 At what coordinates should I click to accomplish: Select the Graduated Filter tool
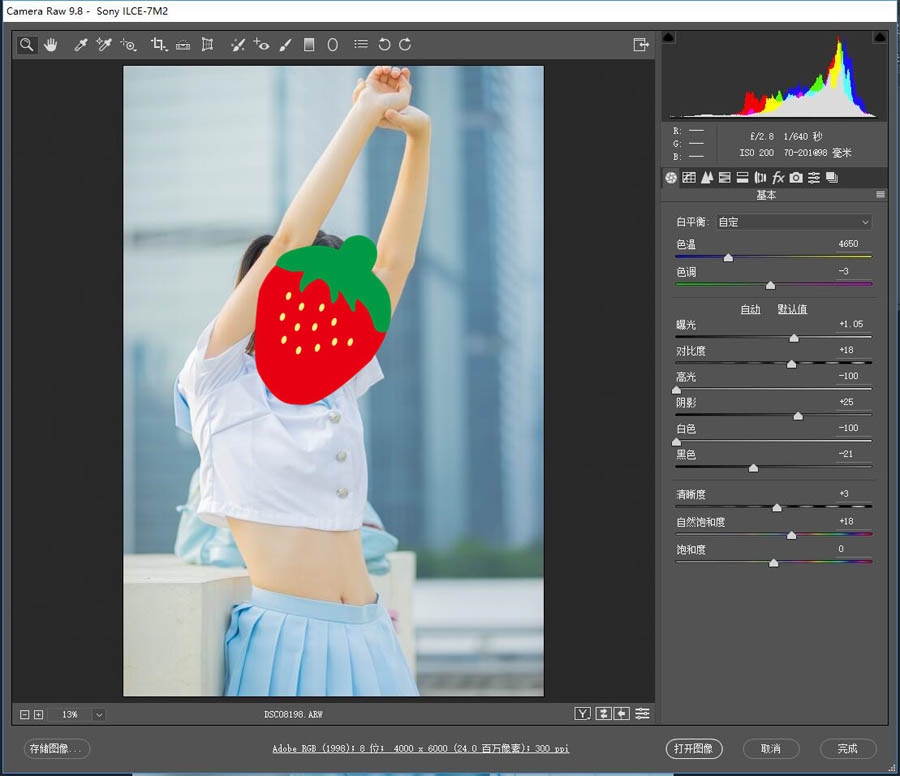tap(309, 45)
